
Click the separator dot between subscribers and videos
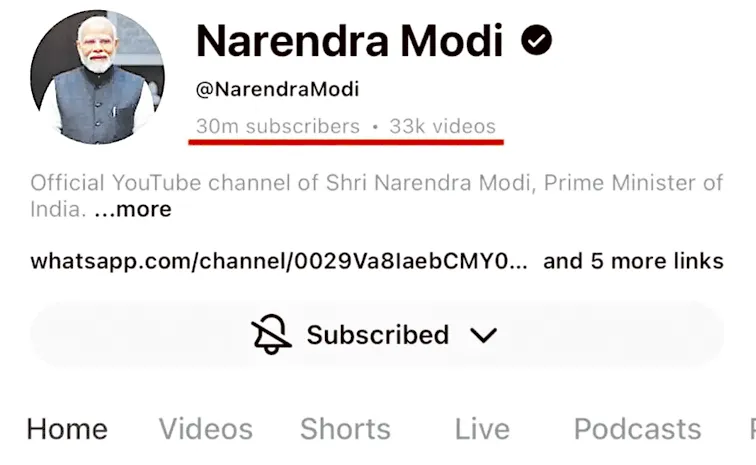[x=375, y=127]
